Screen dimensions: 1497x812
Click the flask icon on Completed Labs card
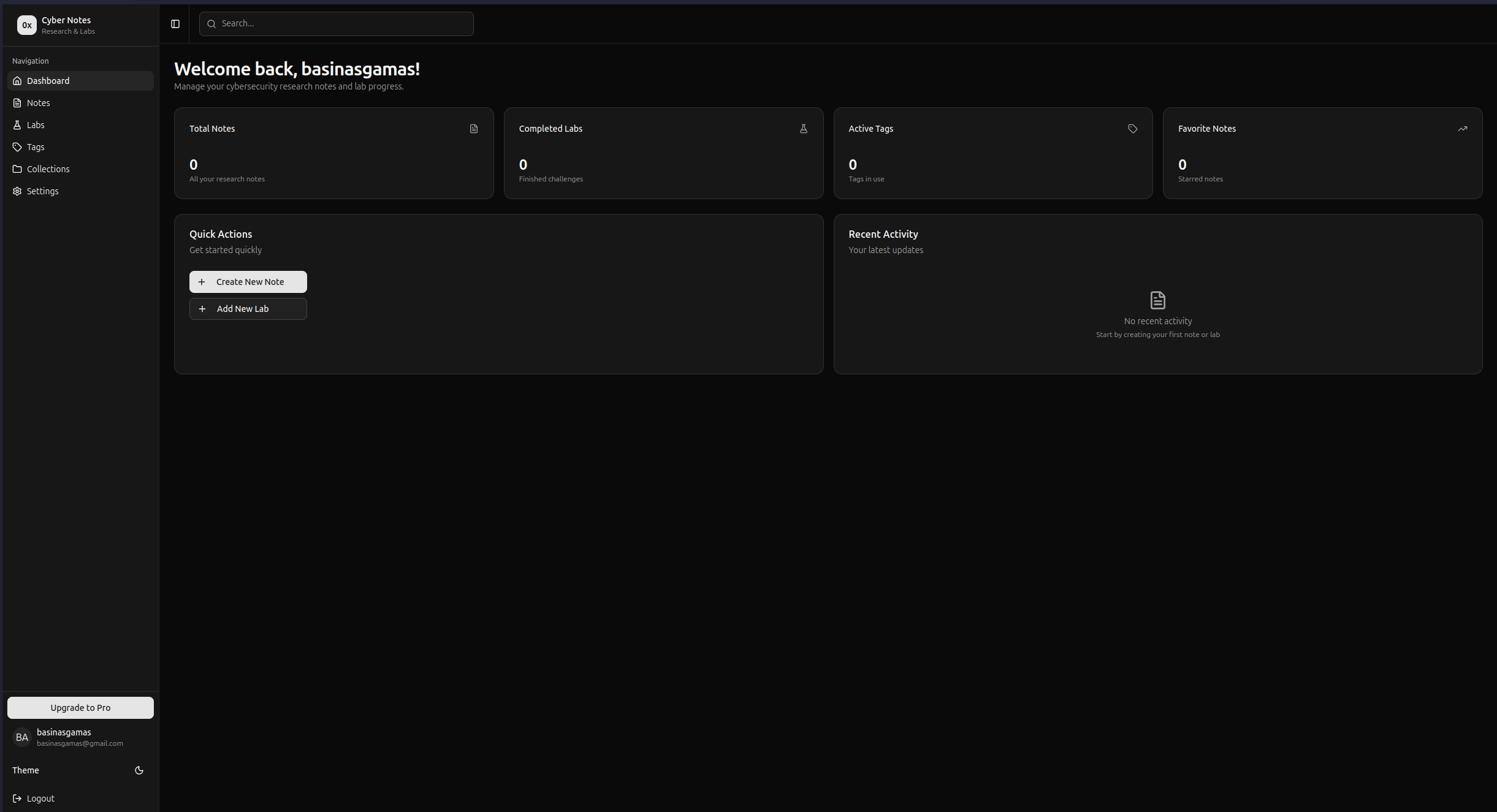point(803,129)
